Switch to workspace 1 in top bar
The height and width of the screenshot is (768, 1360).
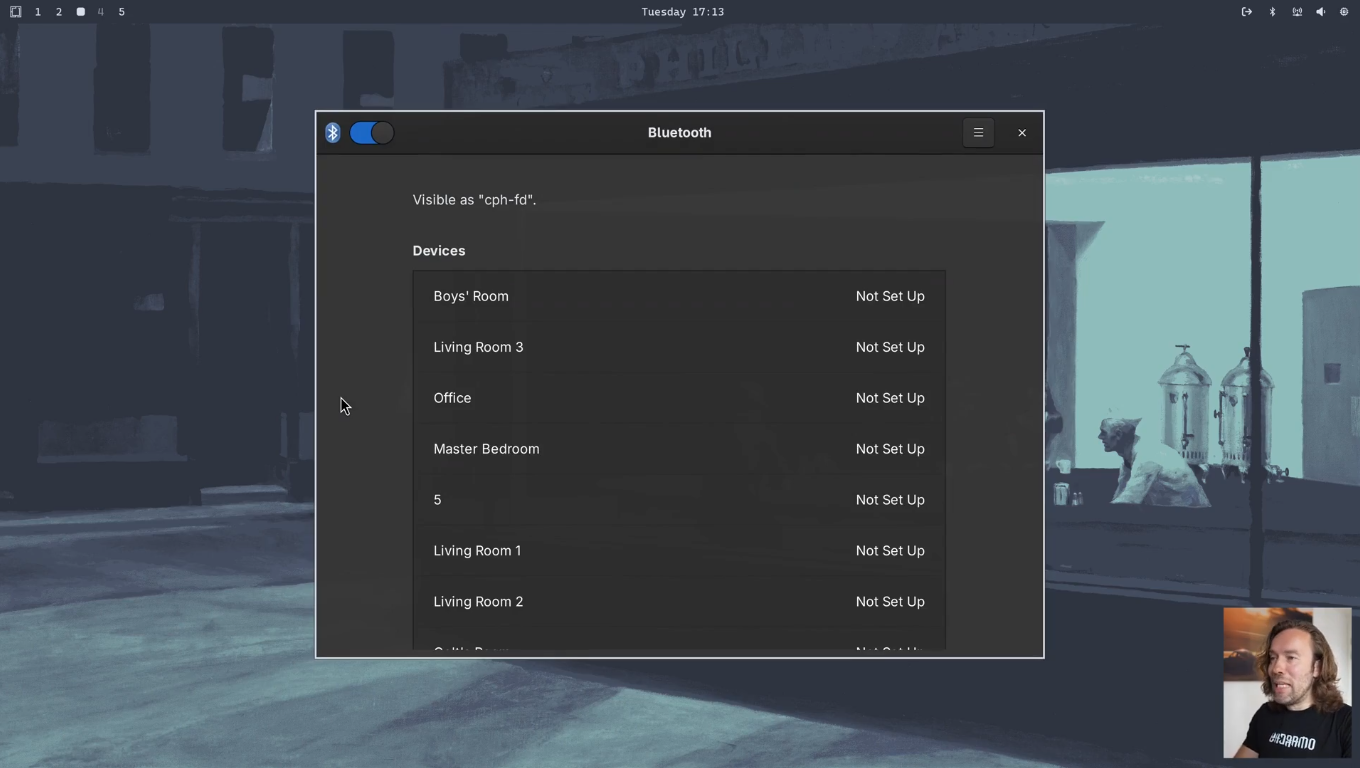point(38,12)
